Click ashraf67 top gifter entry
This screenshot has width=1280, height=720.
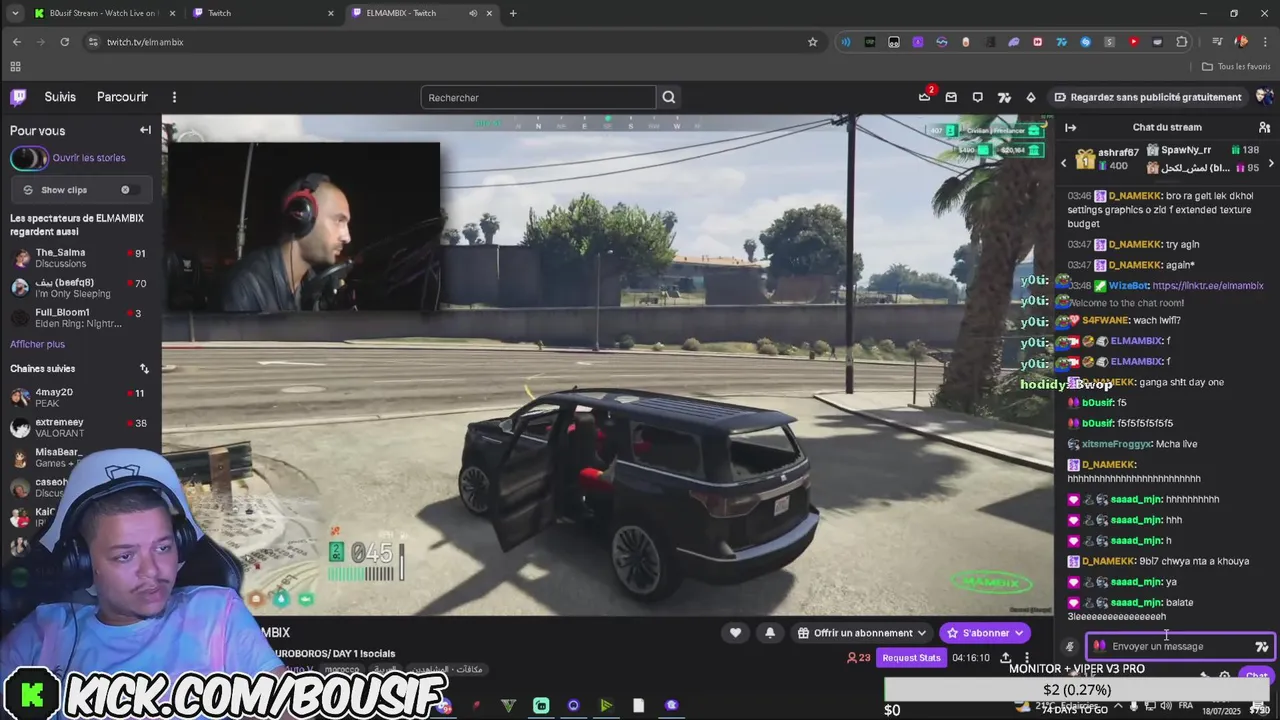[x=1107, y=158]
